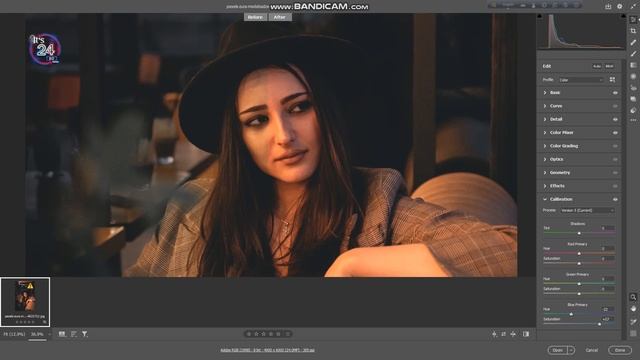Swap before and after settings icon
The height and width of the screenshot is (360, 640).
pyautogui.click(x=504, y=334)
